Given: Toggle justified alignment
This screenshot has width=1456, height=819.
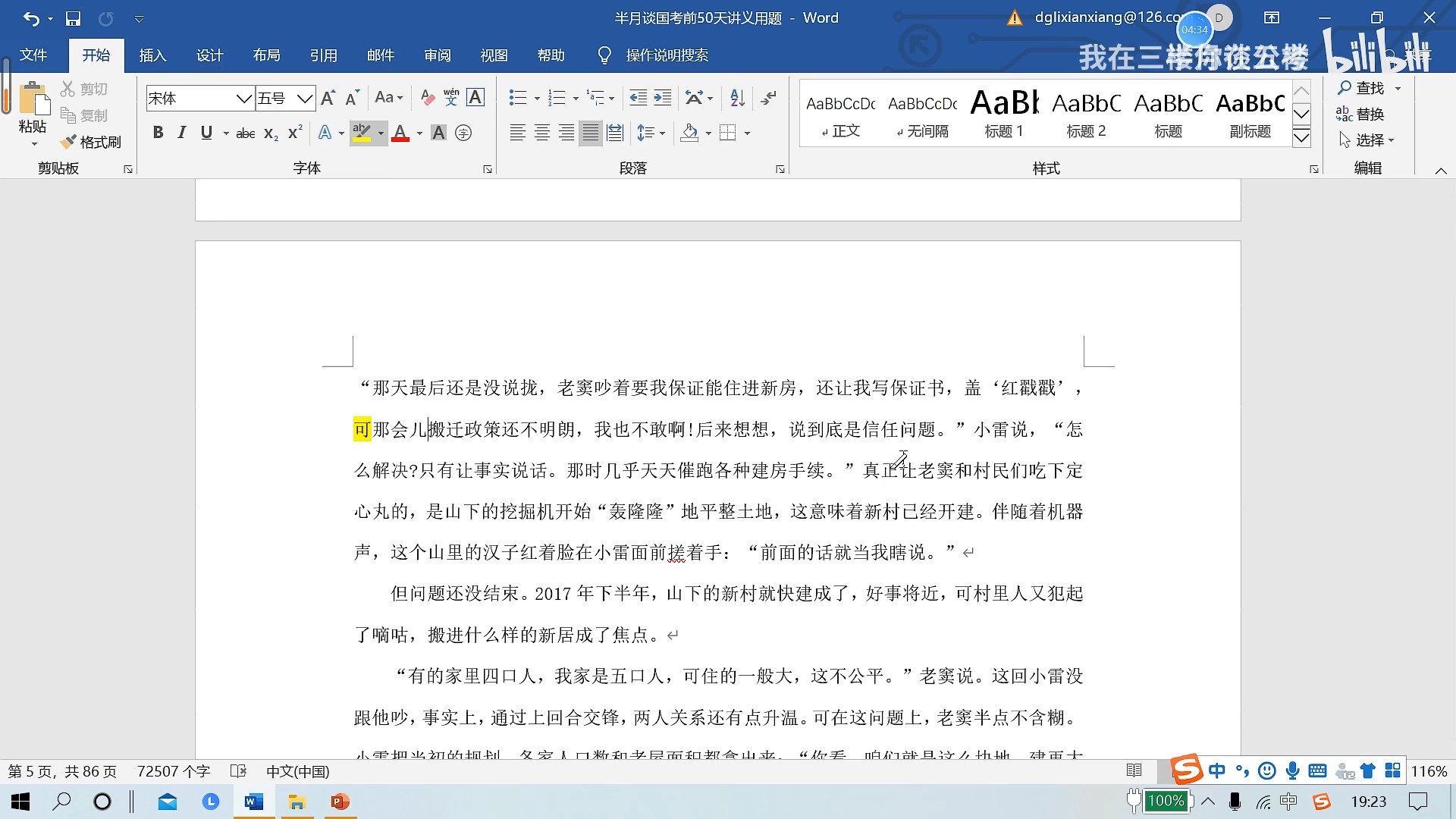Looking at the screenshot, I should [590, 133].
